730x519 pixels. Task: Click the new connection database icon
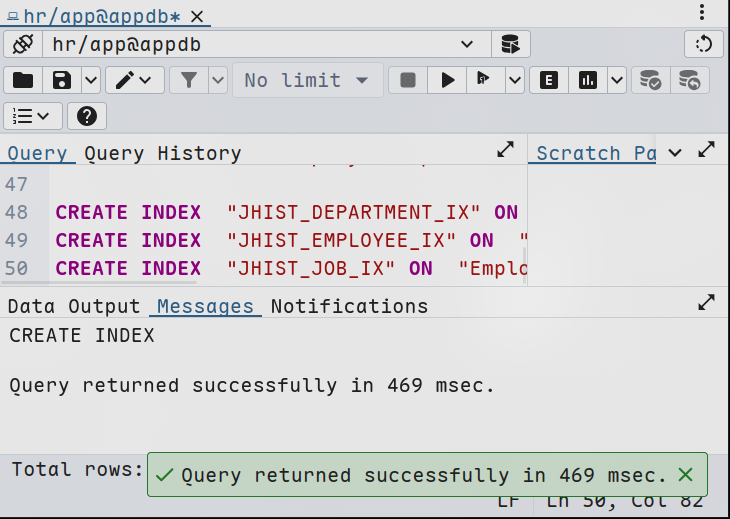pyautogui.click(x=510, y=44)
